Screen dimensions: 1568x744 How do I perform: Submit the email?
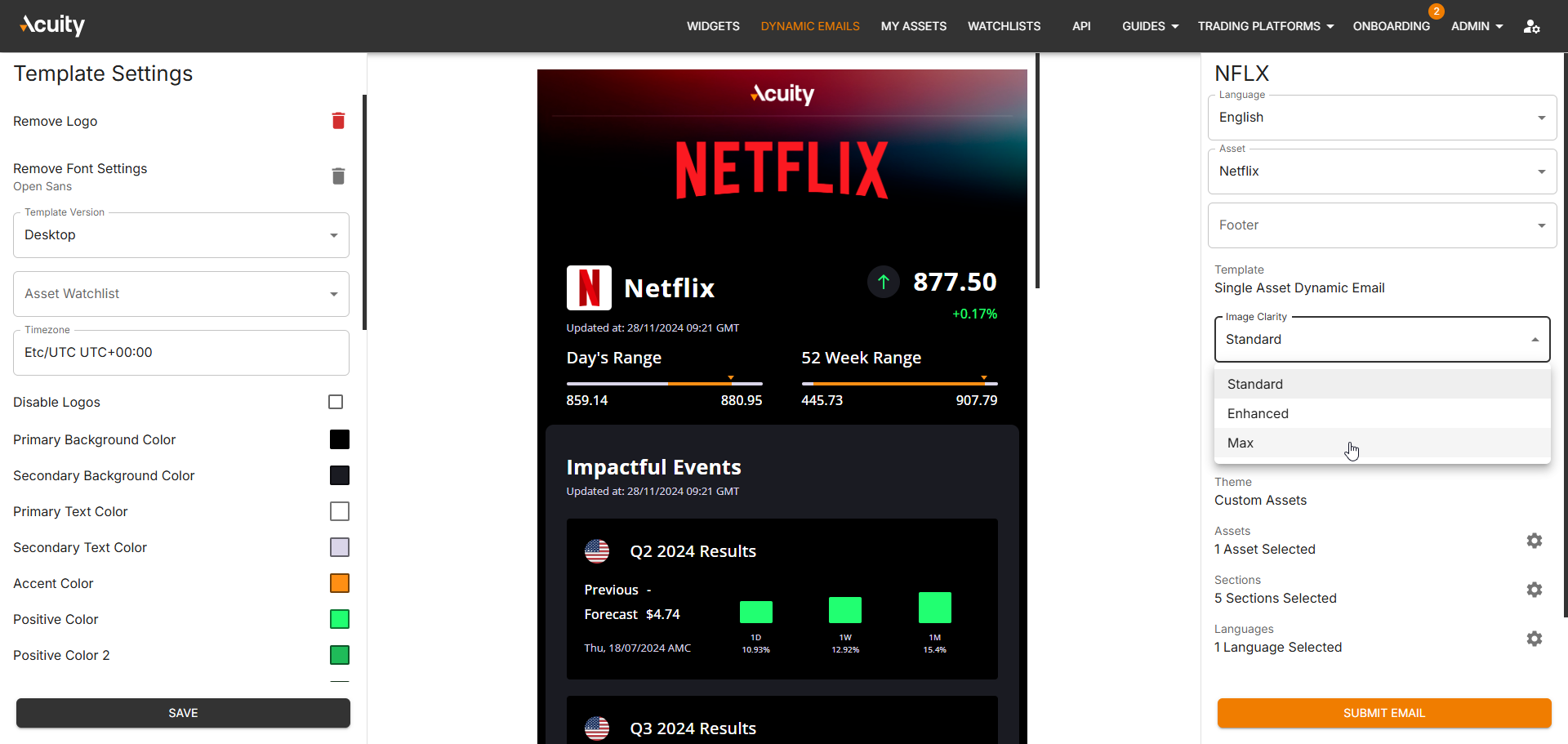(x=1384, y=713)
